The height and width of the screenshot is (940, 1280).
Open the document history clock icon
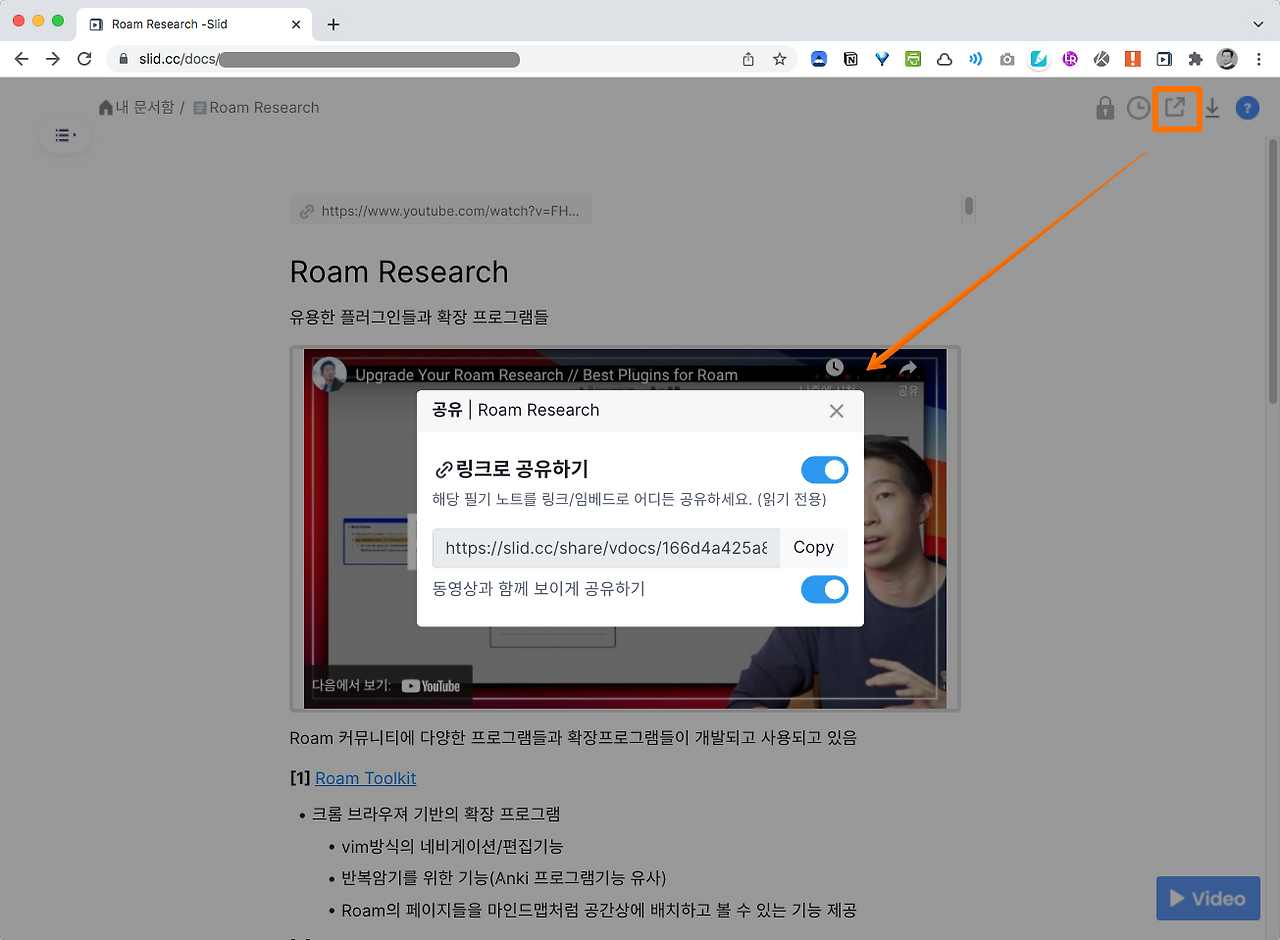click(1138, 108)
